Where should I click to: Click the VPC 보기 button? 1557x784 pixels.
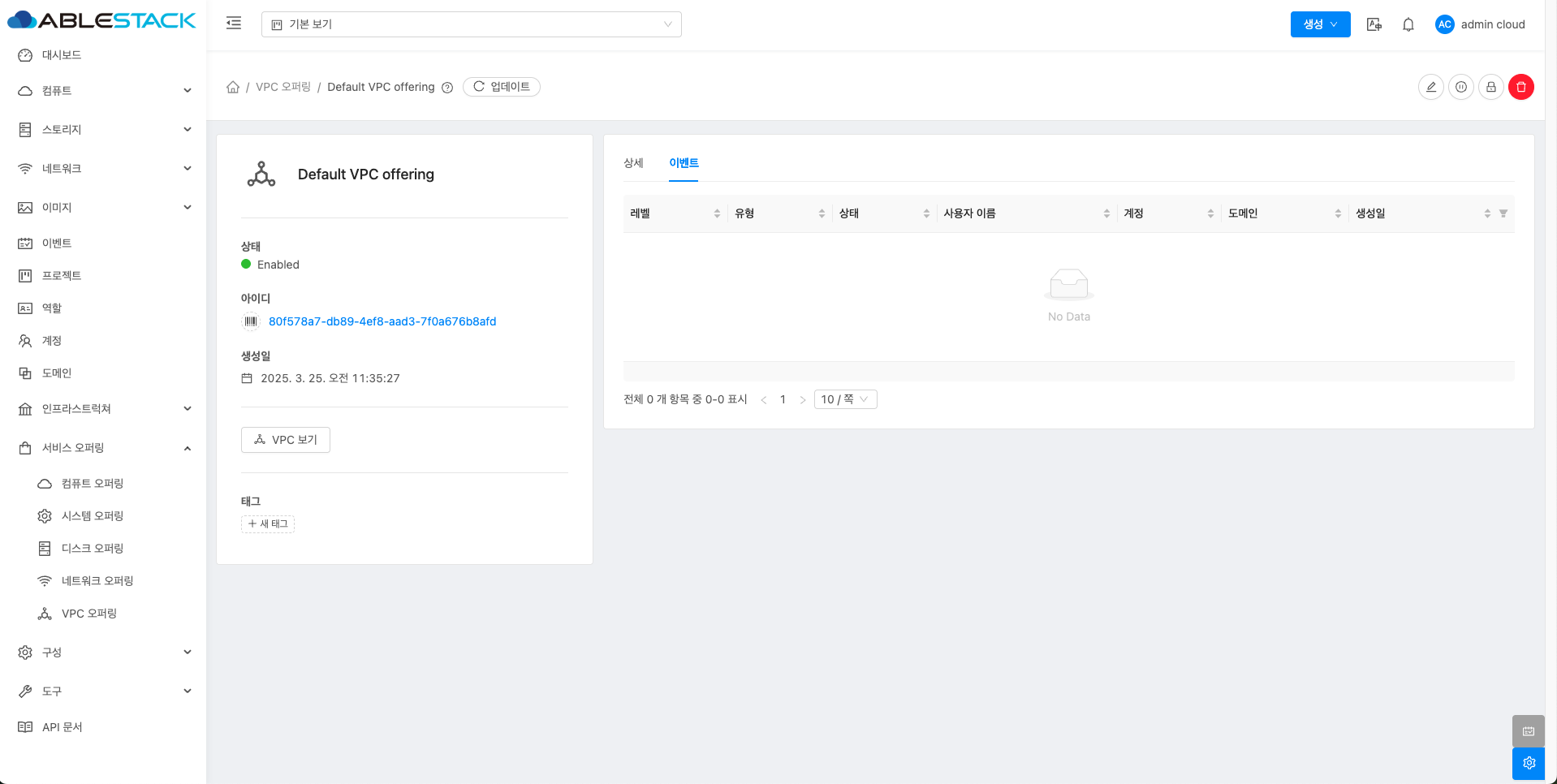(285, 440)
